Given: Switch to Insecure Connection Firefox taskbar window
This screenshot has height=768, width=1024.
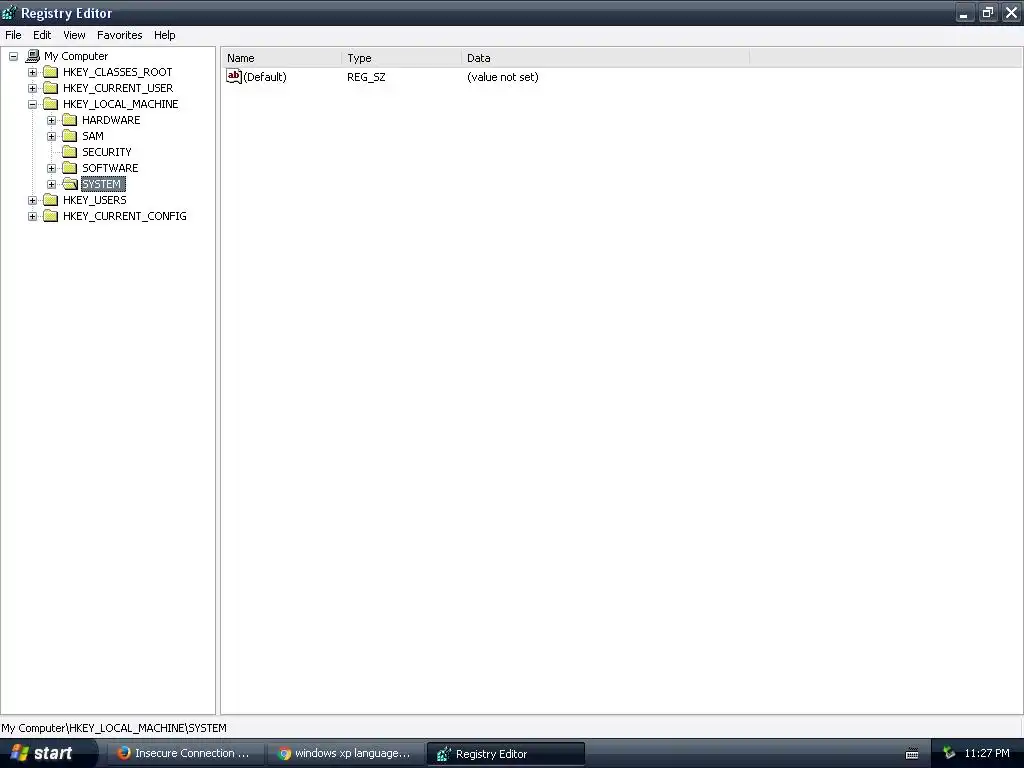Looking at the screenshot, I should tap(184, 753).
